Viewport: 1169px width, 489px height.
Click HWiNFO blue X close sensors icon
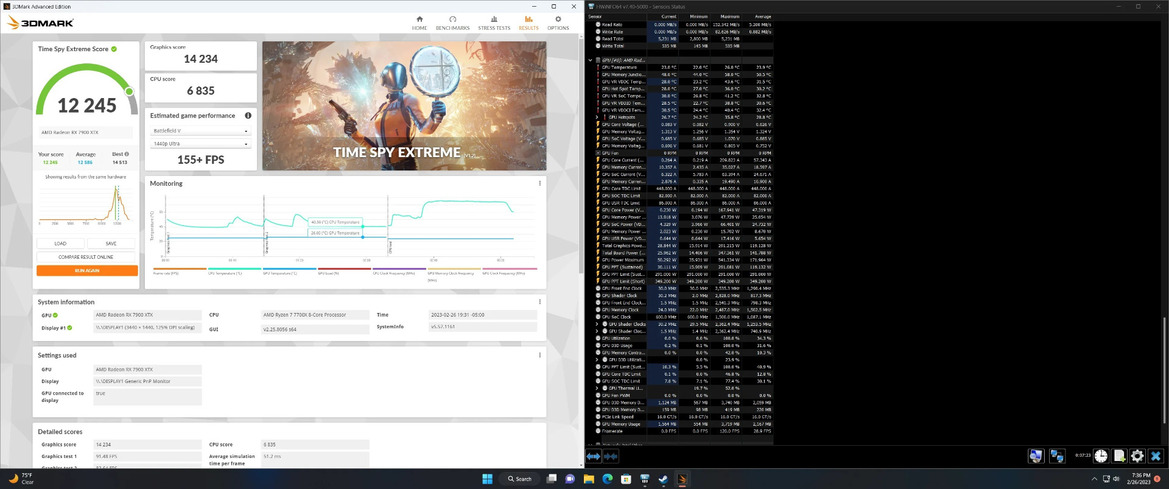point(1156,455)
